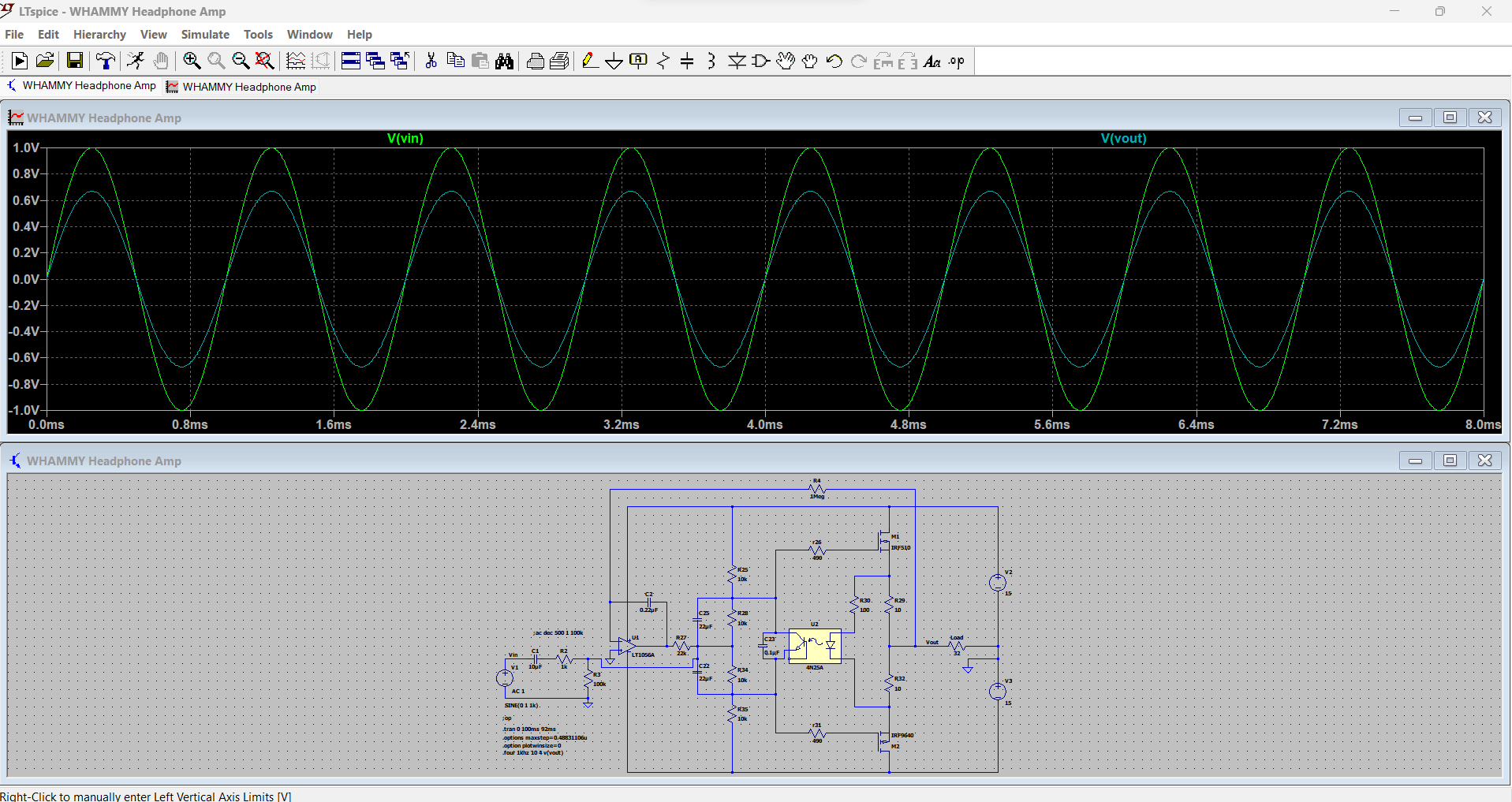Place a ground symbol from the toolbar

click(x=614, y=61)
